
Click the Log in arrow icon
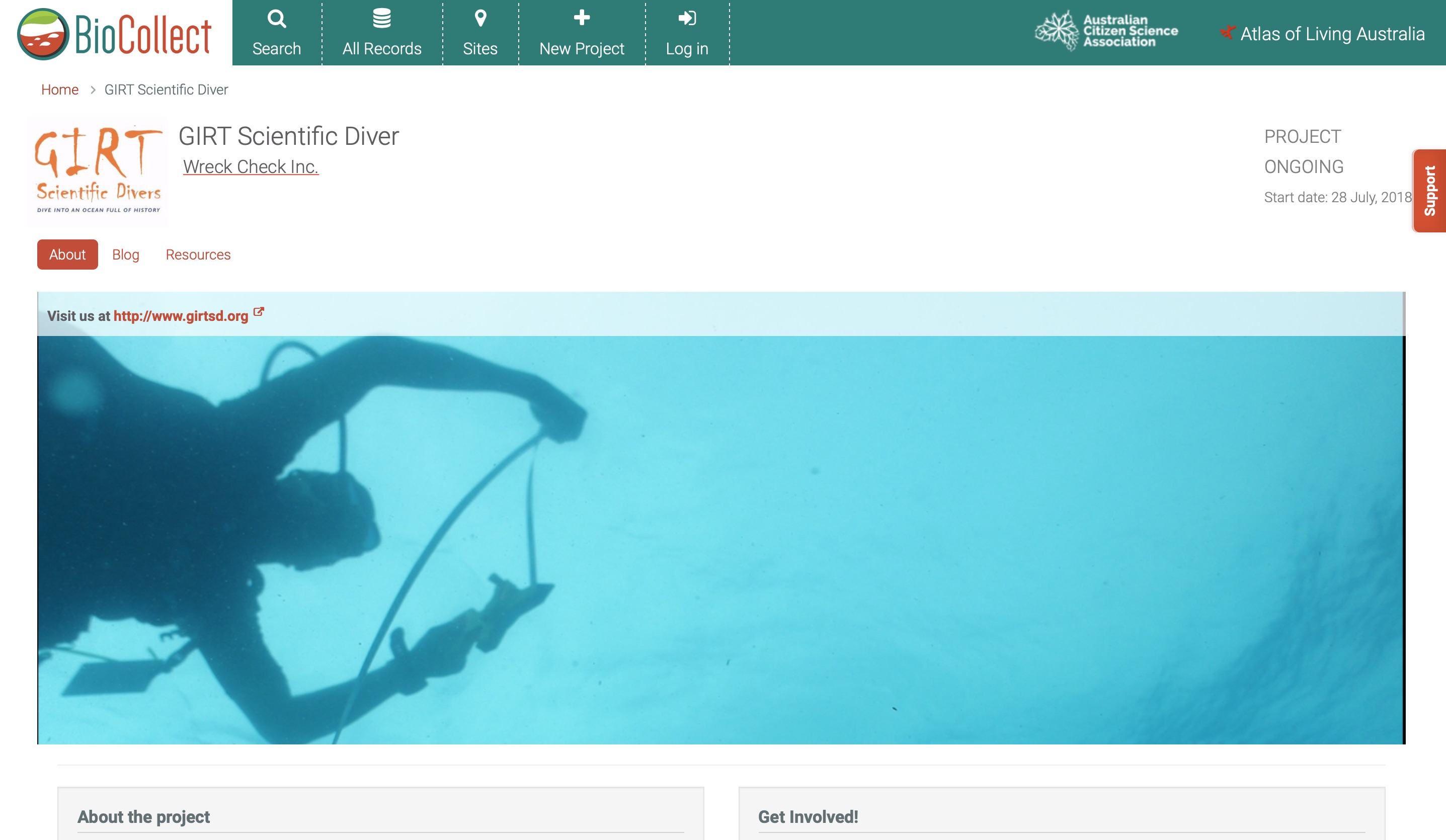[687, 19]
